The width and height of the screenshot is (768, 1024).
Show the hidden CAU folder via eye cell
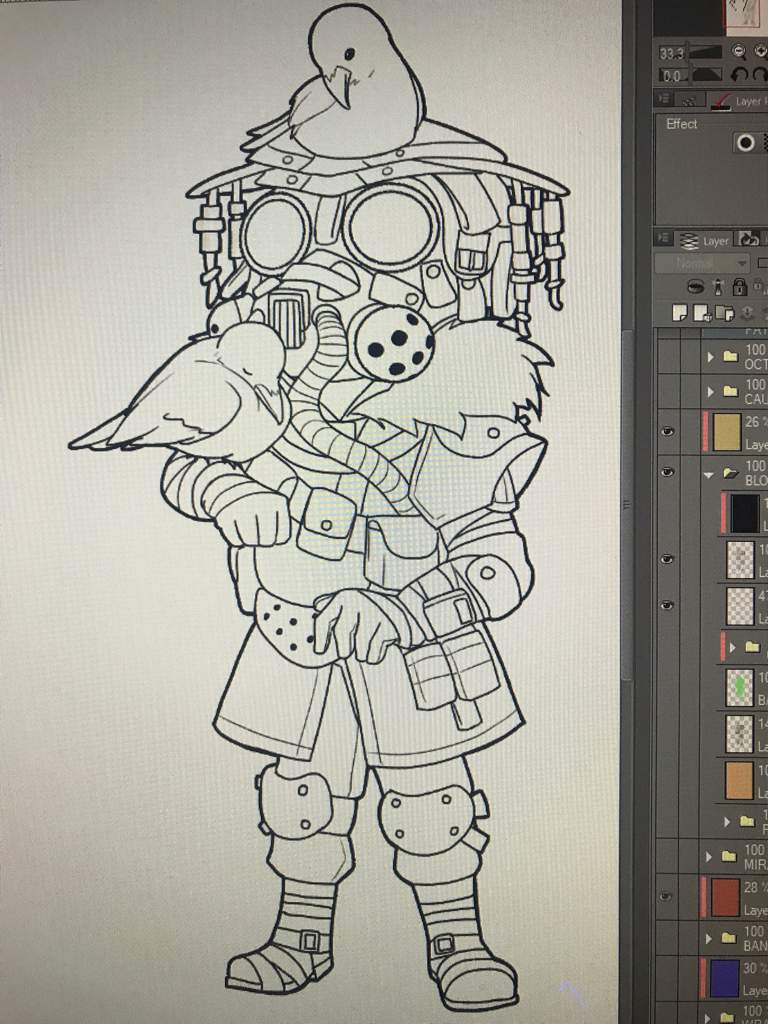coord(667,392)
